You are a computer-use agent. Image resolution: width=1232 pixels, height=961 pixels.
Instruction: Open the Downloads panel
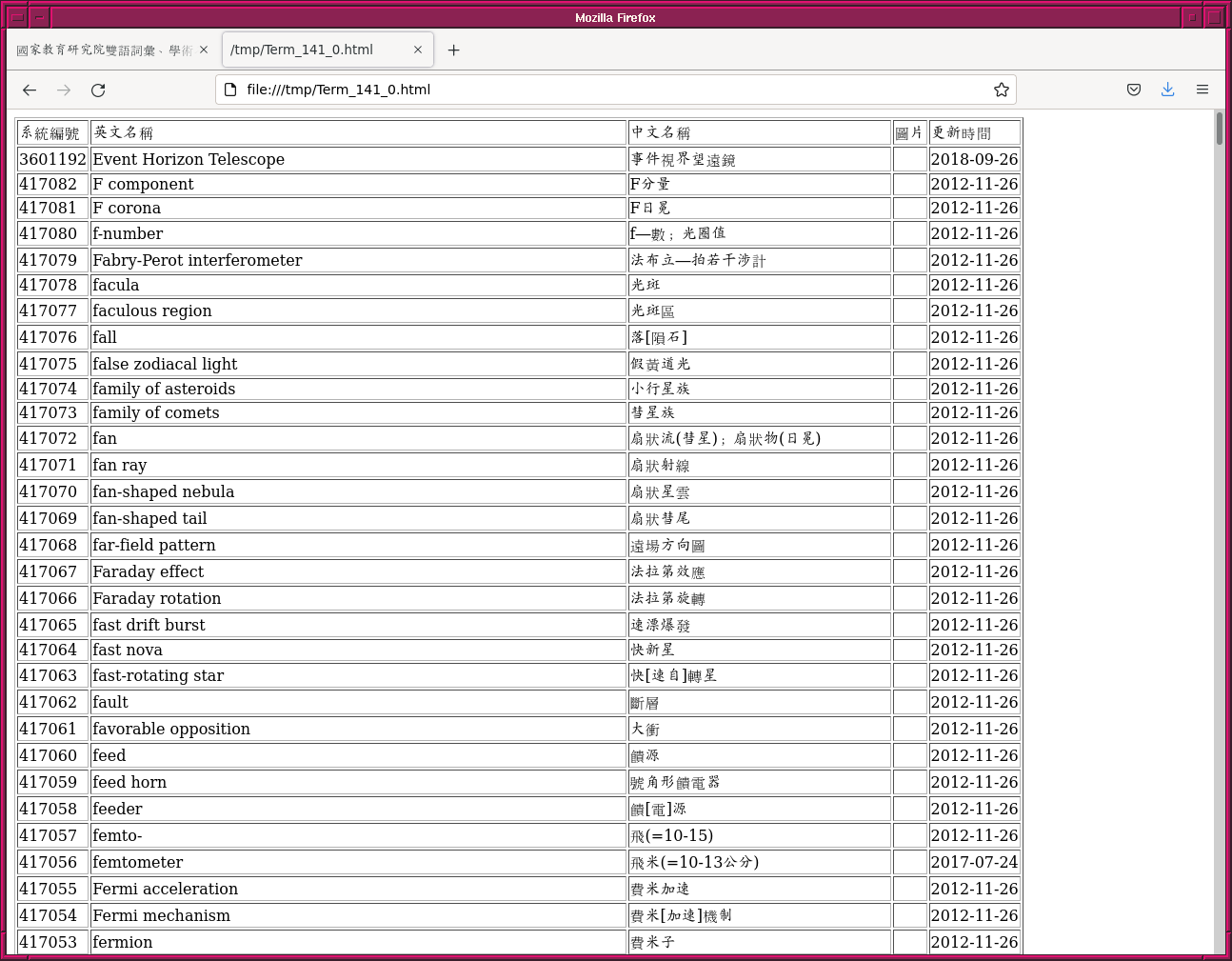(1167, 90)
